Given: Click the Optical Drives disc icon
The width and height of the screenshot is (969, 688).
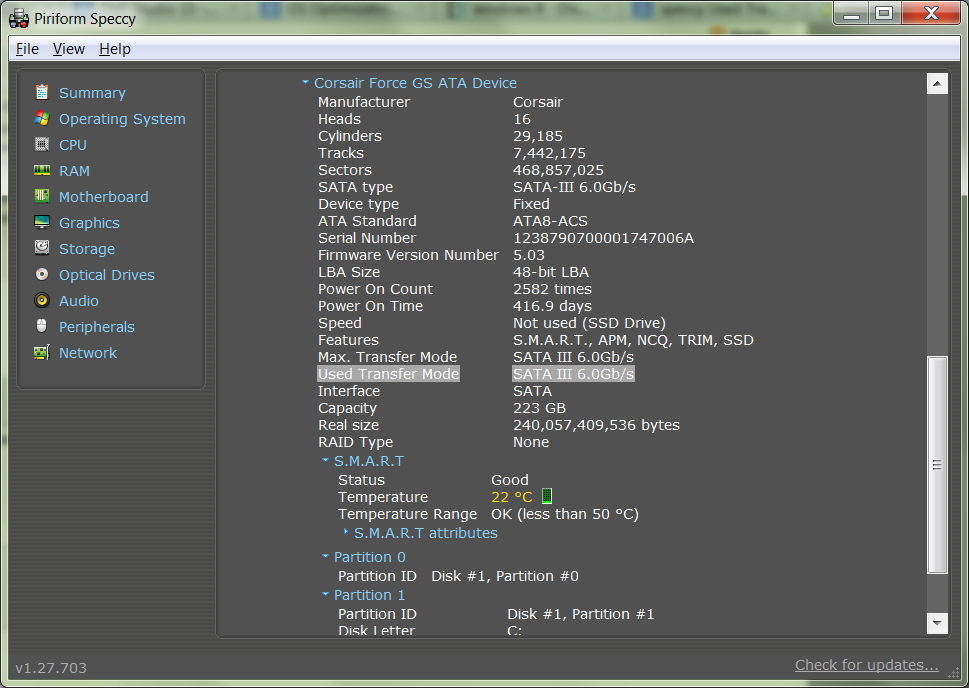Looking at the screenshot, I should point(41,274).
